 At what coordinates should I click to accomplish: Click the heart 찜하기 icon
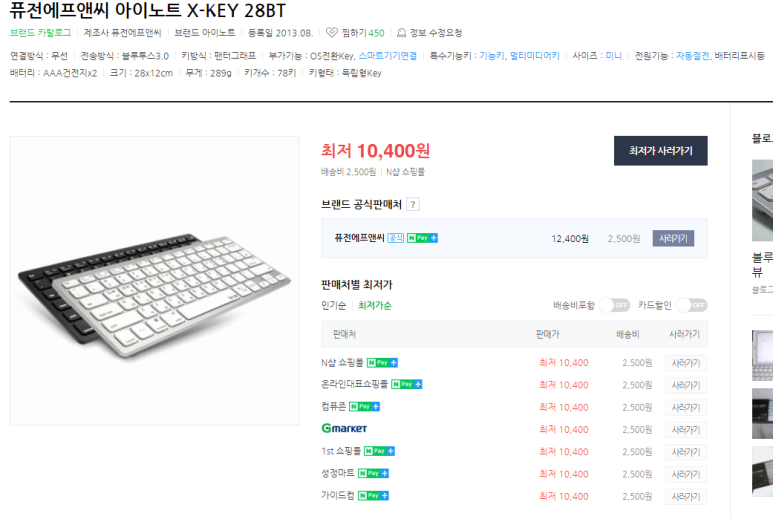coord(331,33)
